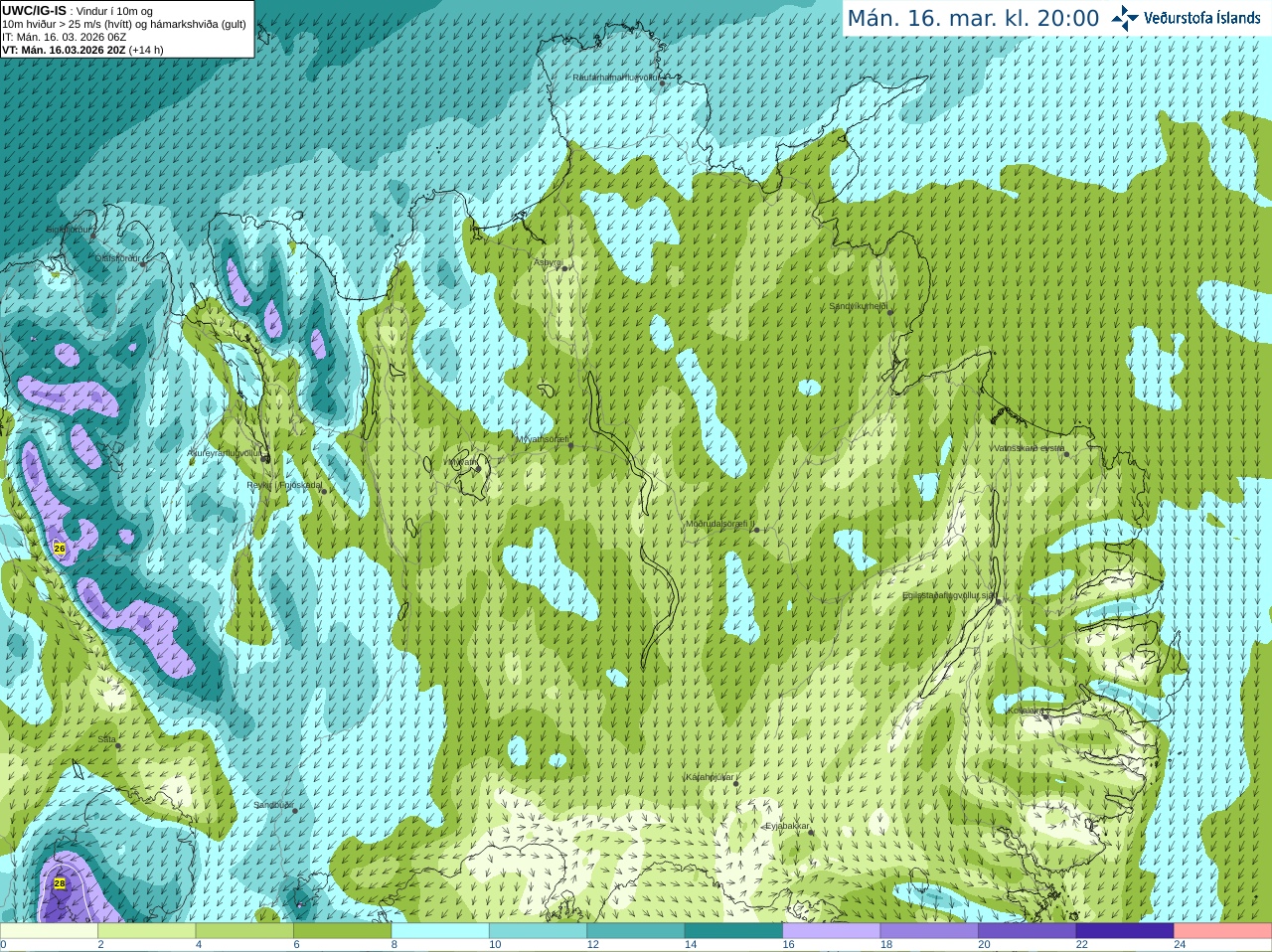The height and width of the screenshot is (952, 1272).
Task: Click the 'IT: Mán. 16. 03. 2026 06Z' line
Action: point(65,37)
